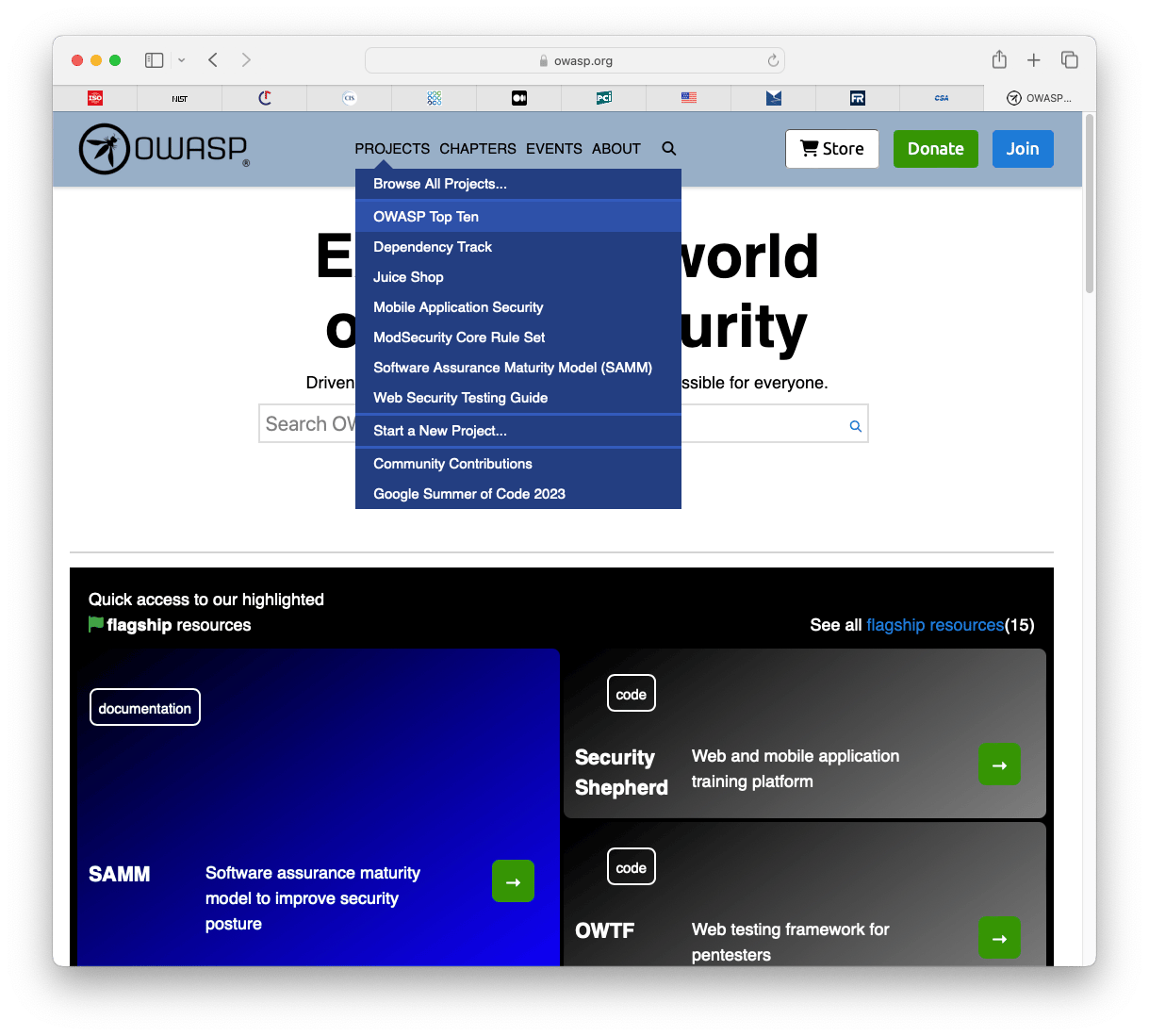Toggle the Safari sidebar
Image resolution: width=1149 pixels, height=1036 pixels.
[154, 60]
